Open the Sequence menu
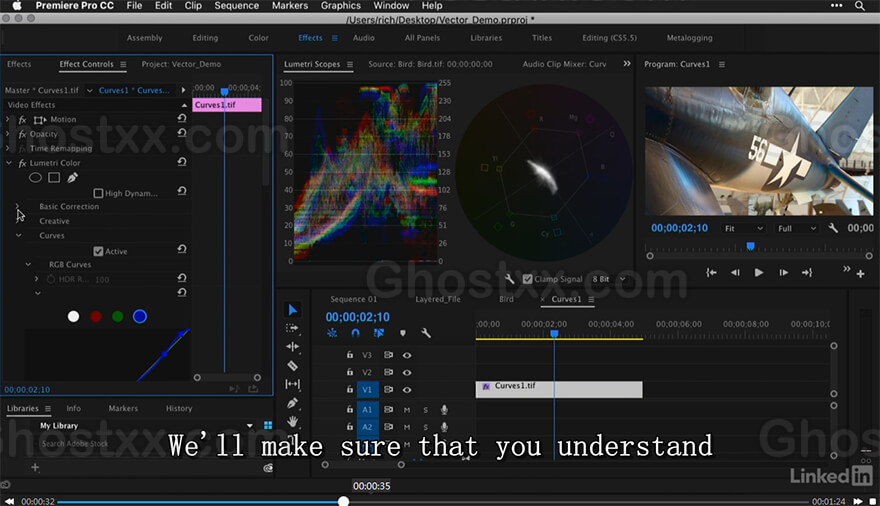The image size is (880, 506). point(236,6)
